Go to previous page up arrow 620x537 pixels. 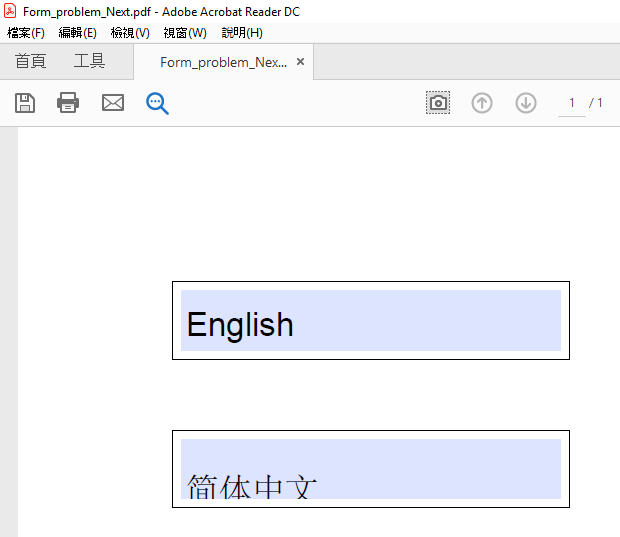pos(482,103)
